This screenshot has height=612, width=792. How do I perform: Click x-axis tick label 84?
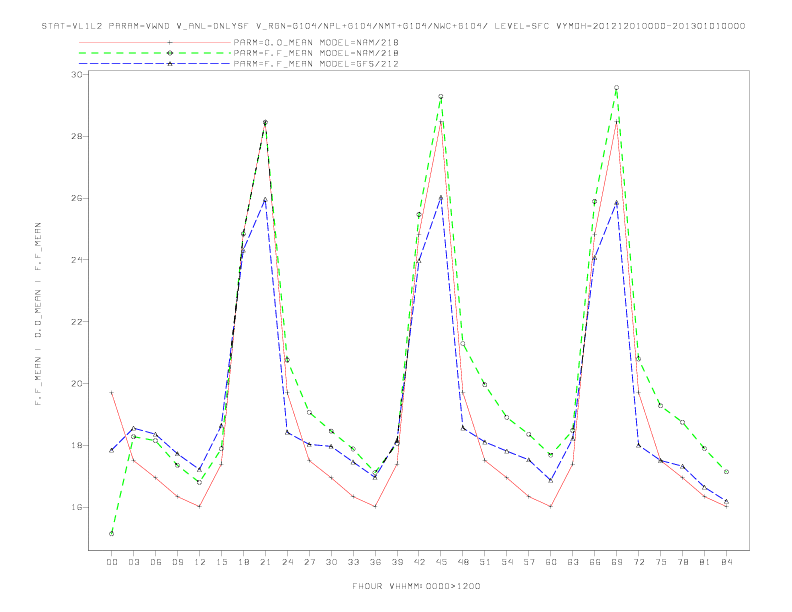727,562
